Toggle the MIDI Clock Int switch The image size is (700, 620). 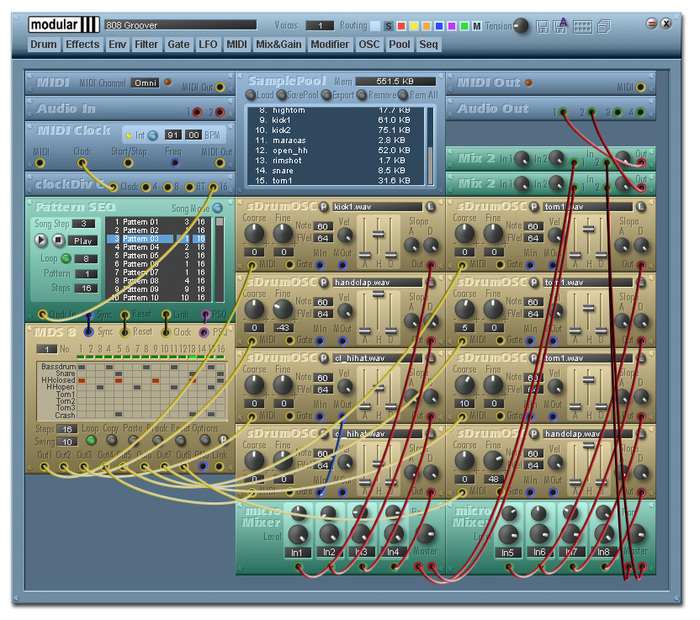pos(153,135)
